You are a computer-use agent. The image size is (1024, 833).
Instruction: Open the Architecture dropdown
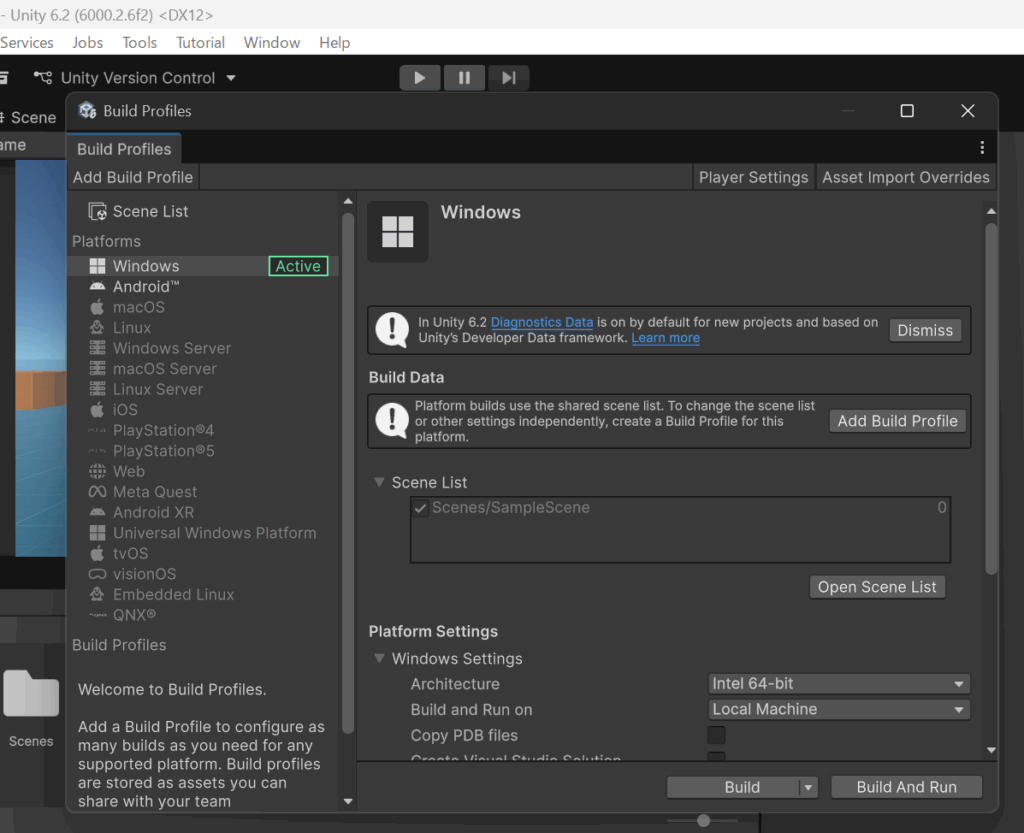point(836,684)
